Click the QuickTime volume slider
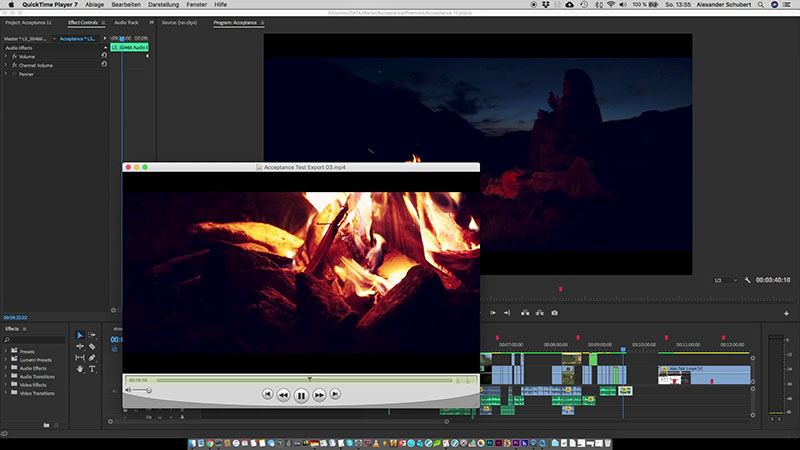Screen dimensions: 800x450 145,390
